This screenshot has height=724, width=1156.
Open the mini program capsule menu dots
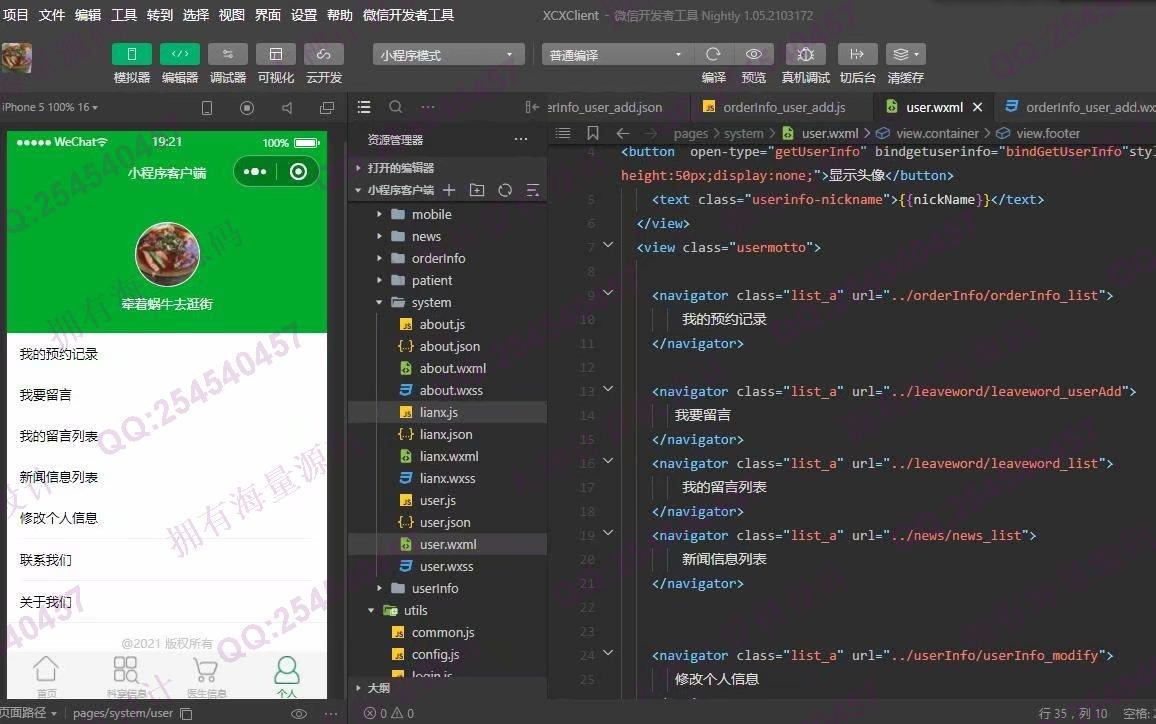[x=255, y=172]
